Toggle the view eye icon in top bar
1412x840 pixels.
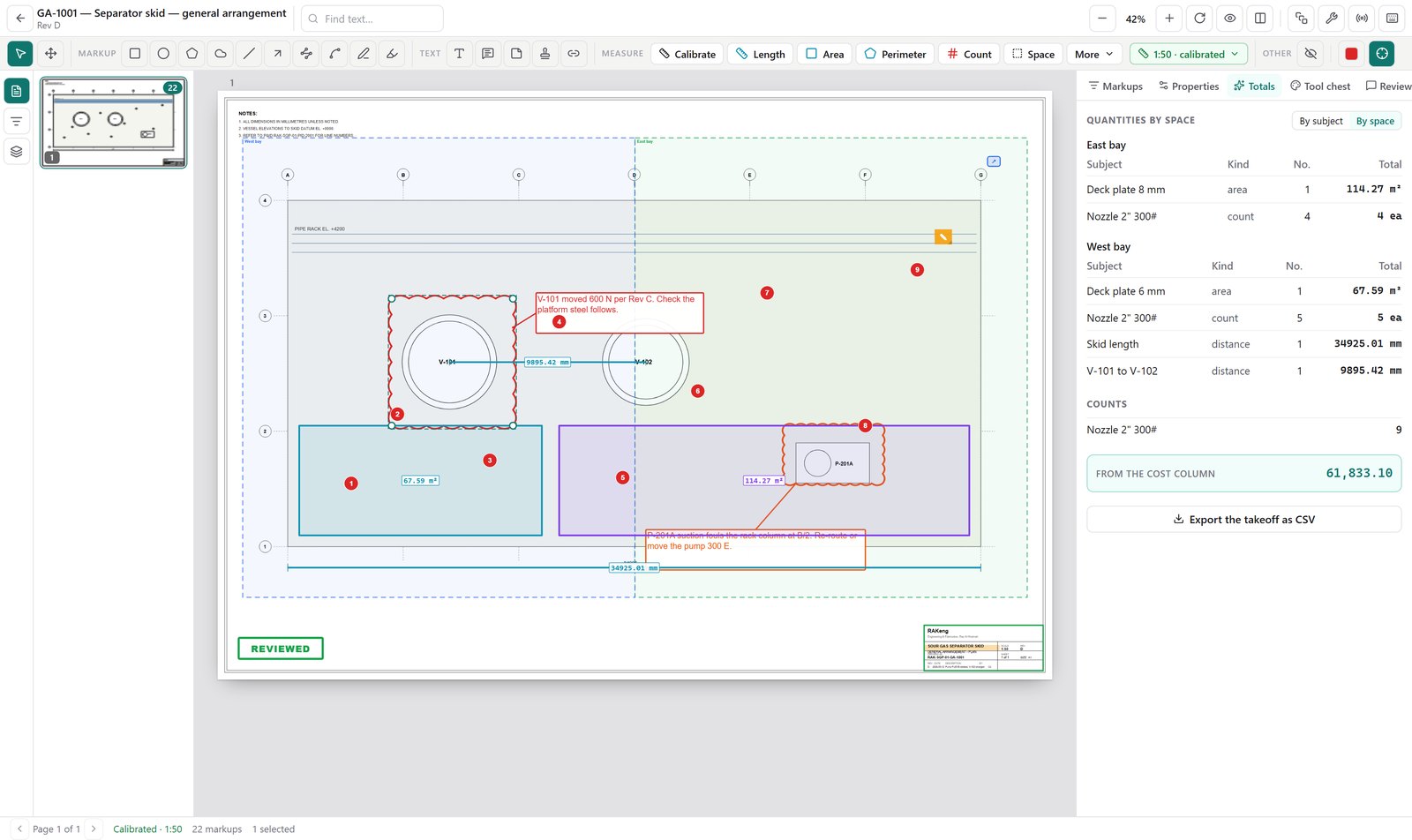coord(1229,19)
